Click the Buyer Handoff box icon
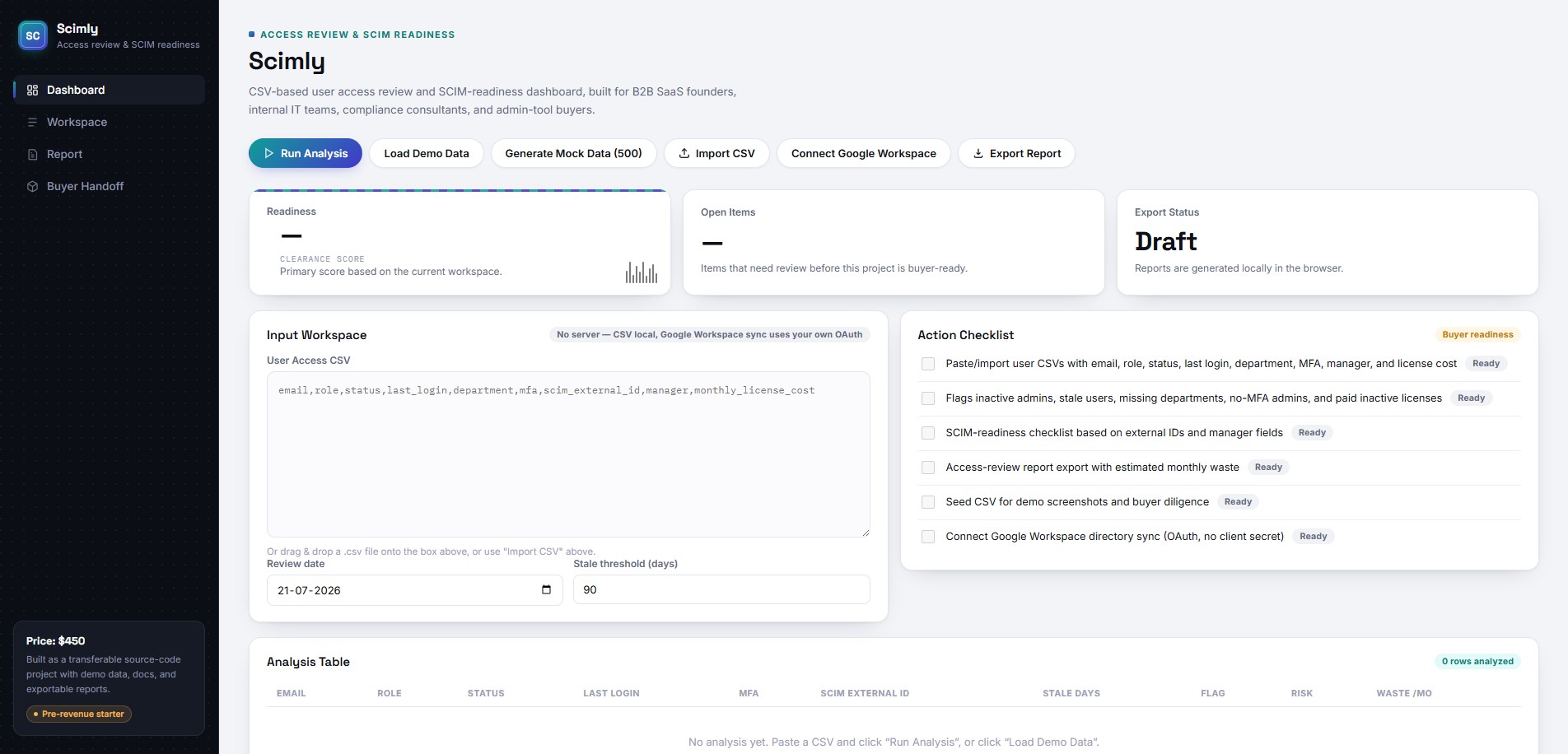Image resolution: width=1568 pixels, height=754 pixels. (33, 186)
